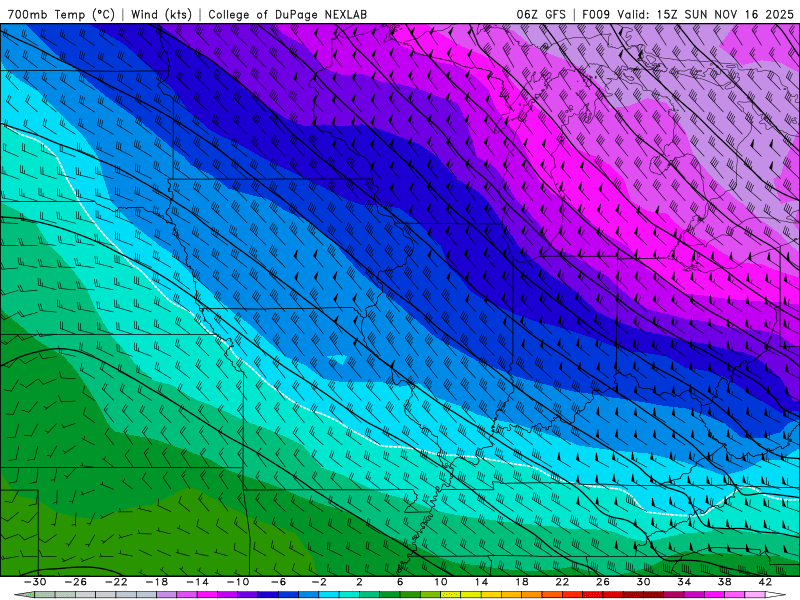The height and width of the screenshot is (600, 800).
Task: Click the 38 value on the temperature scale
Action: (724, 582)
